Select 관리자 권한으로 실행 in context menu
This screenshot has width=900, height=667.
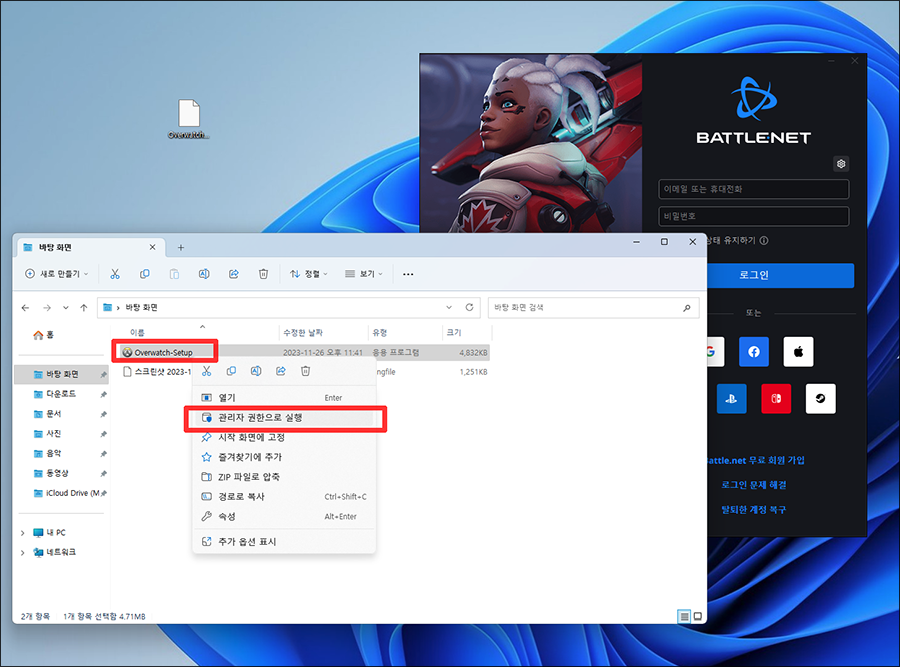(x=284, y=417)
